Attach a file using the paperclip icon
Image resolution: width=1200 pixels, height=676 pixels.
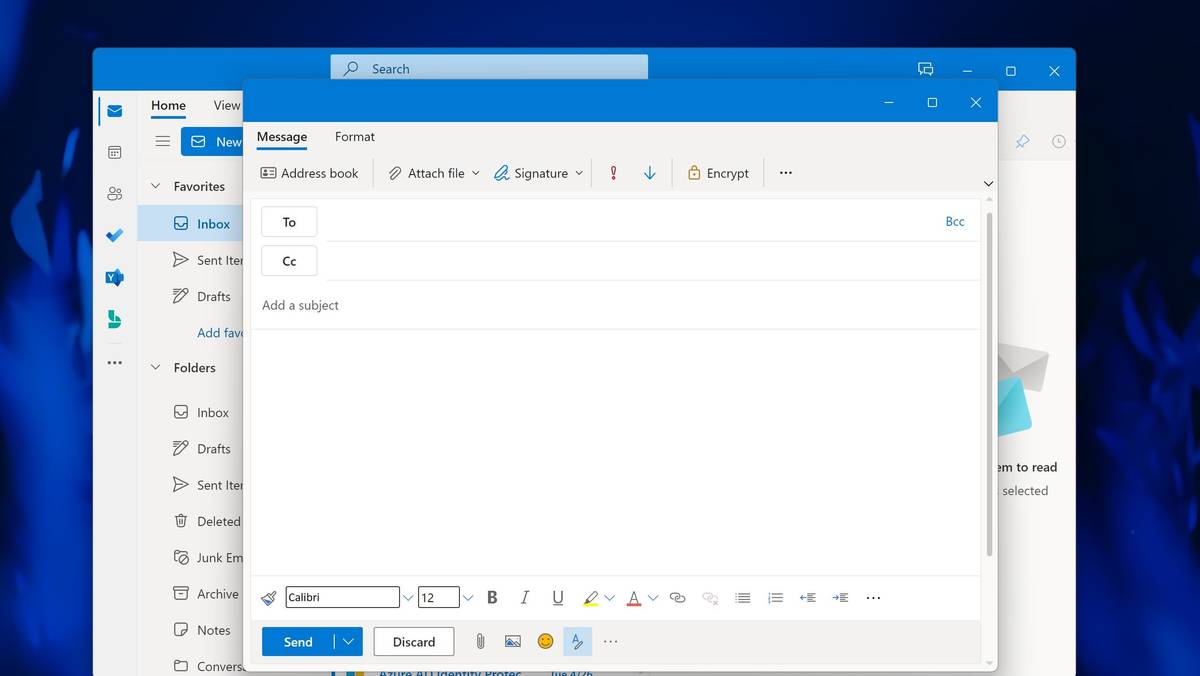pos(480,641)
